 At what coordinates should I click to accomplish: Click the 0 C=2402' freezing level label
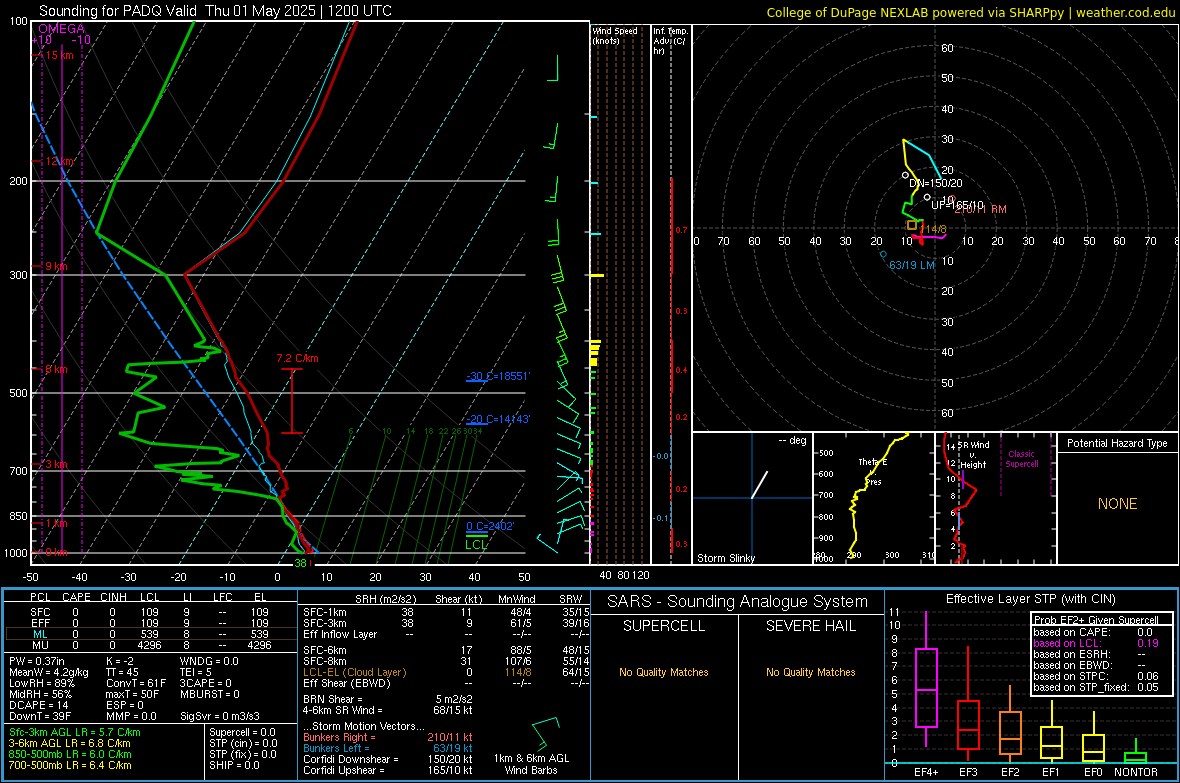(490, 526)
